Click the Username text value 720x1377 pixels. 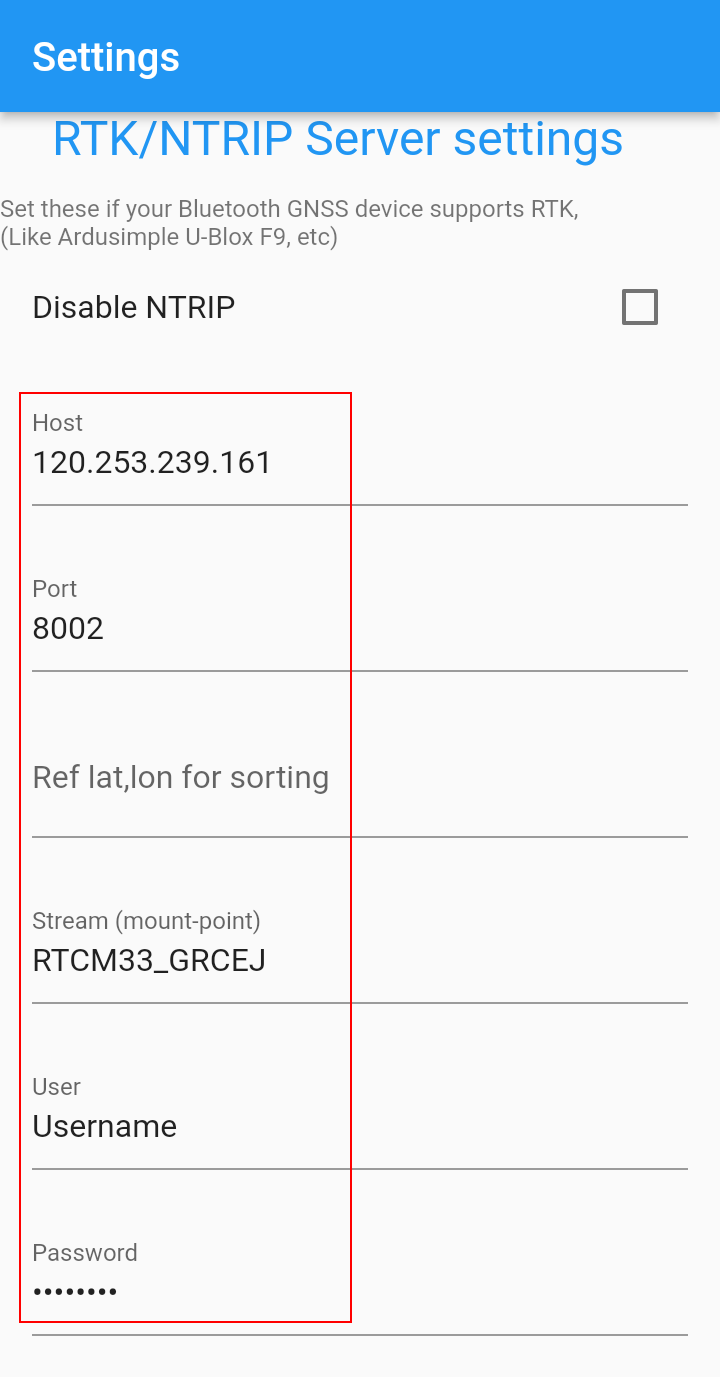[105, 1127]
